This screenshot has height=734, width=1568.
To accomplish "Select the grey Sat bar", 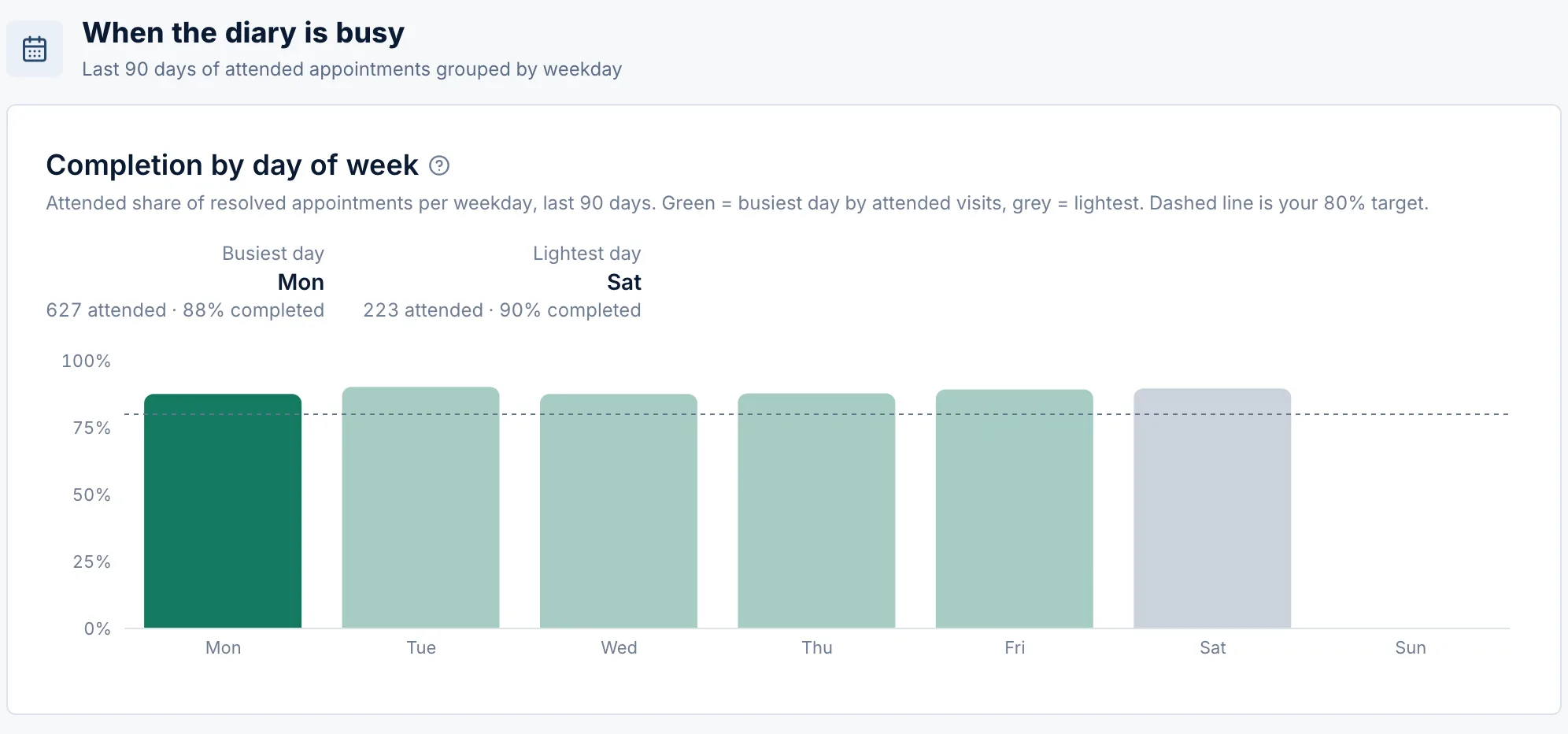I will pyautogui.click(x=1212, y=508).
